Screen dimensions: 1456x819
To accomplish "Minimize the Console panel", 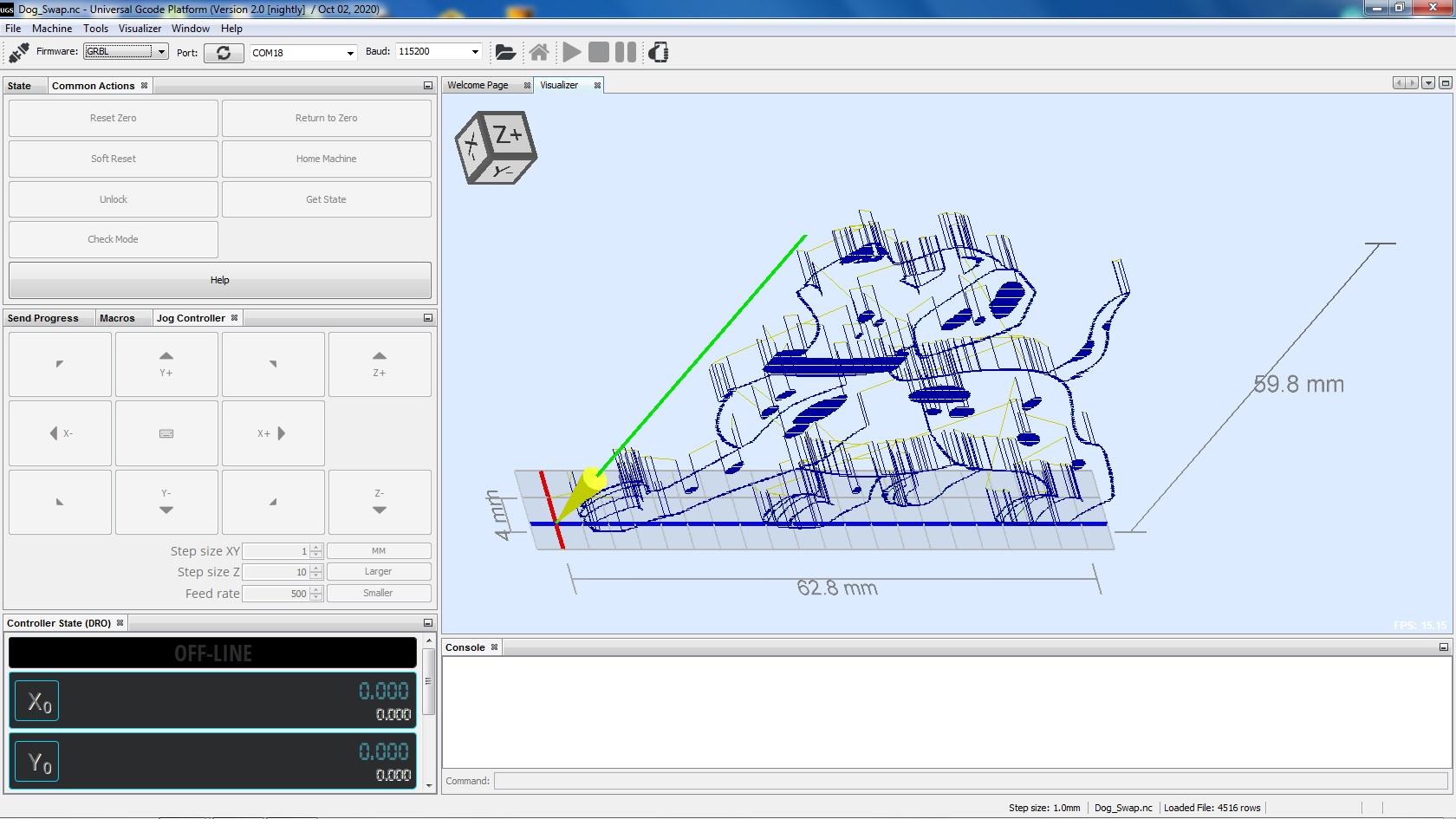I will pyautogui.click(x=1444, y=647).
